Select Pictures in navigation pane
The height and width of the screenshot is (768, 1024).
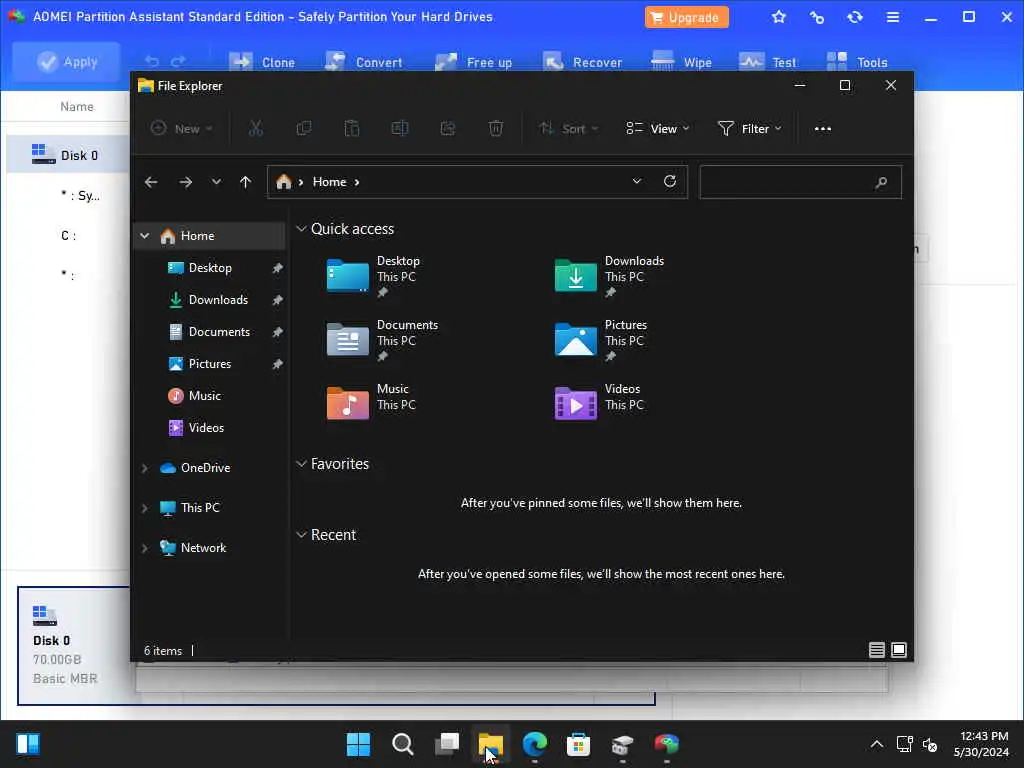pyautogui.click(x=209, y=364)
